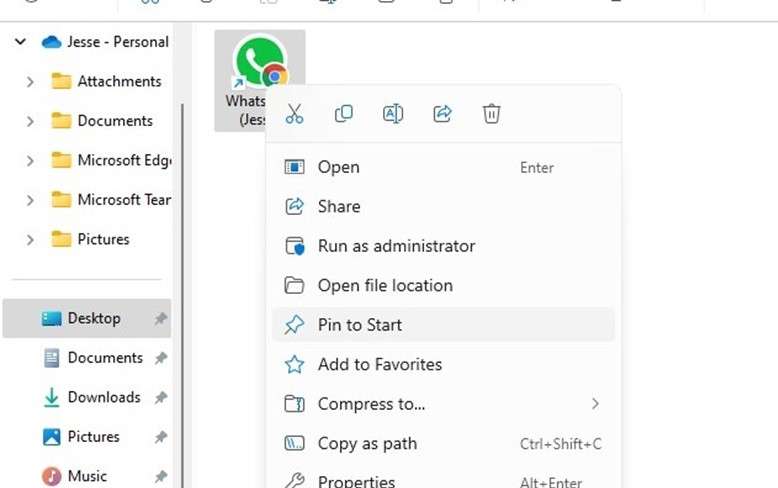Open the Compress to submenu arrow
The image size is (778, 488).
[x=595, y=404]
